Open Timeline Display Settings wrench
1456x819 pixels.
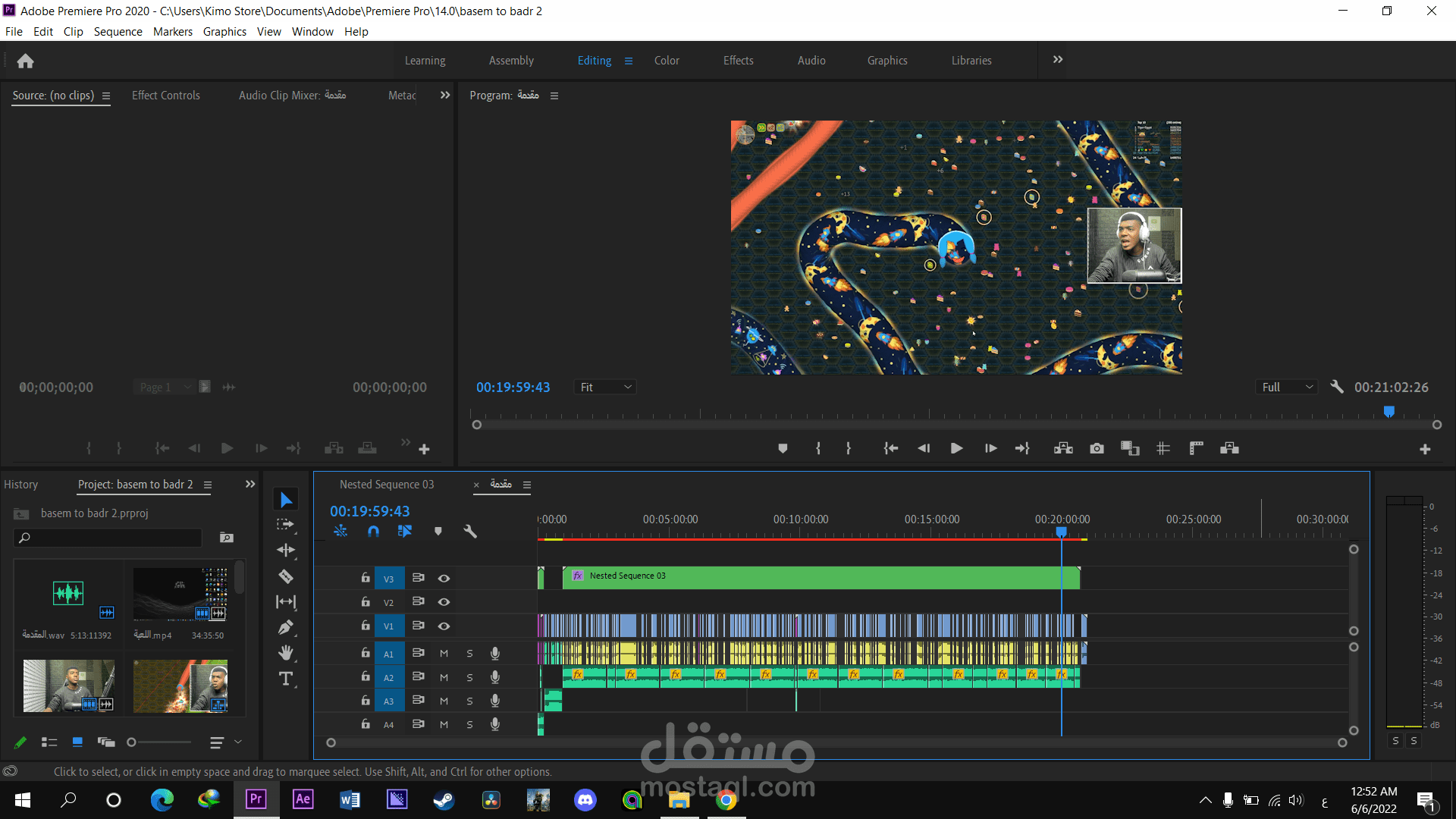coord(470,532)
